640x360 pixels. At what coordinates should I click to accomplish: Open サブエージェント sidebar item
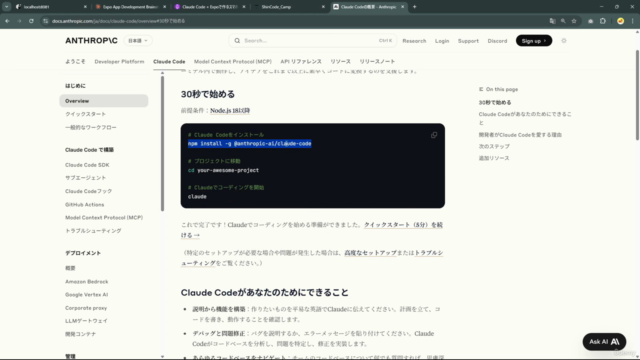pyautogui.click(x=85, y=178)
